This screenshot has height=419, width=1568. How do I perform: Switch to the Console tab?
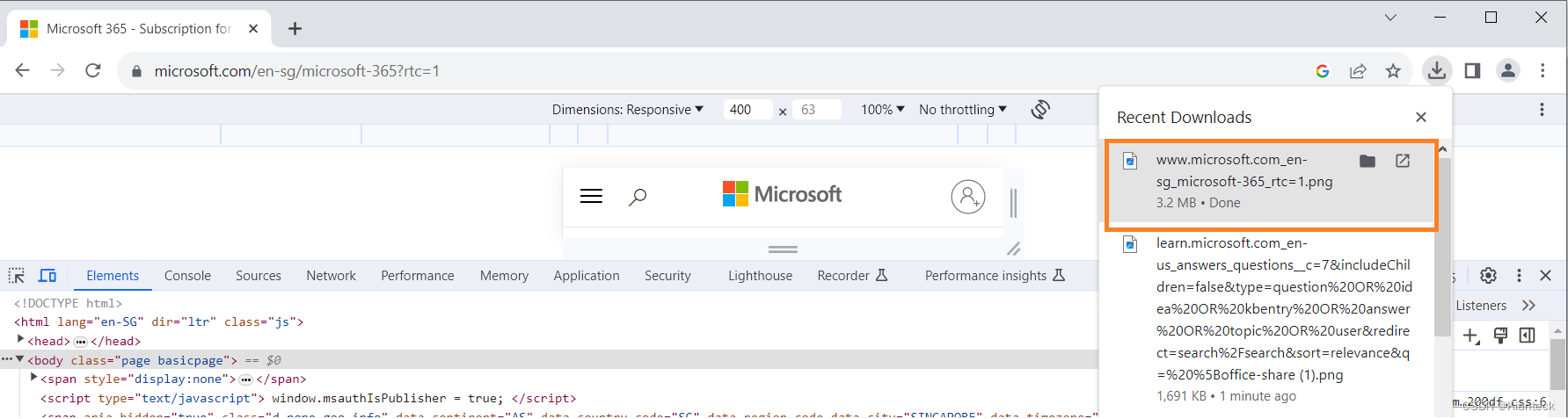click(x=187, y=276)
